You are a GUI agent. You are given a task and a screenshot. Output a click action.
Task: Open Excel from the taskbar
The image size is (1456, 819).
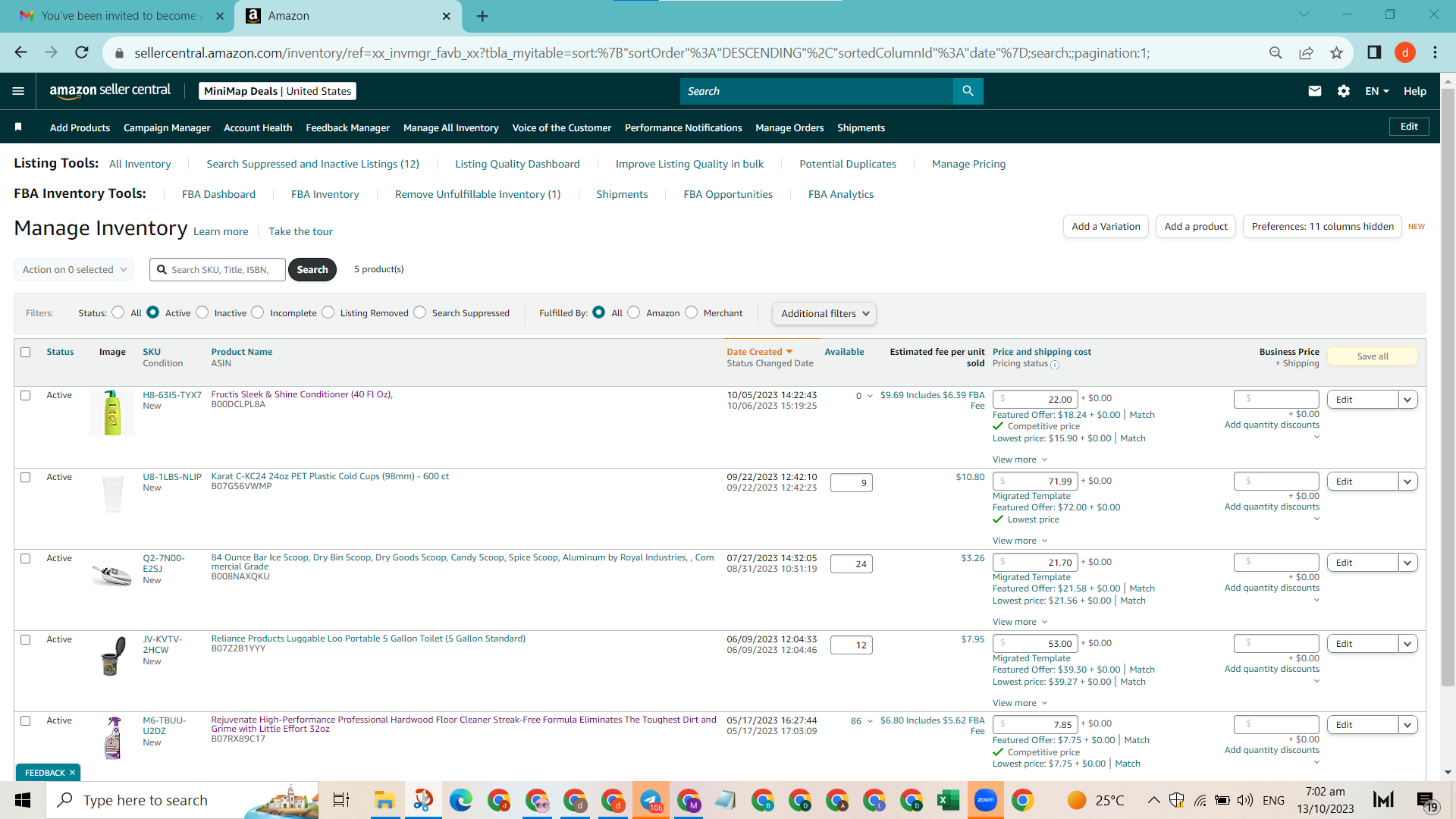[948, 800]
